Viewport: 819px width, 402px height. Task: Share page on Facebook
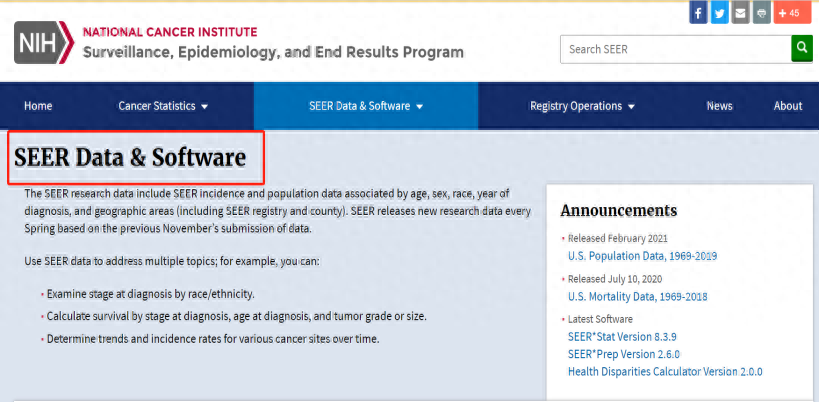click(698, 13)
